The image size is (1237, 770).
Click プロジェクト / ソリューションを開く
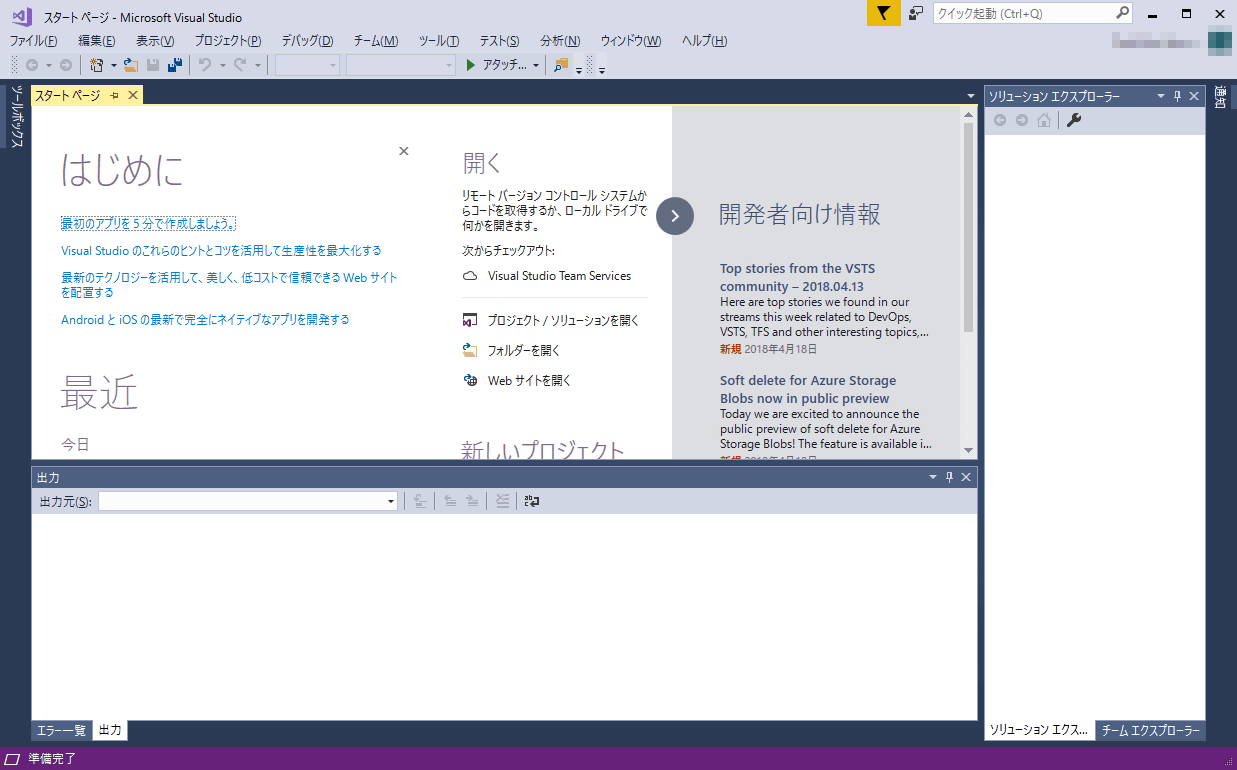563,321
